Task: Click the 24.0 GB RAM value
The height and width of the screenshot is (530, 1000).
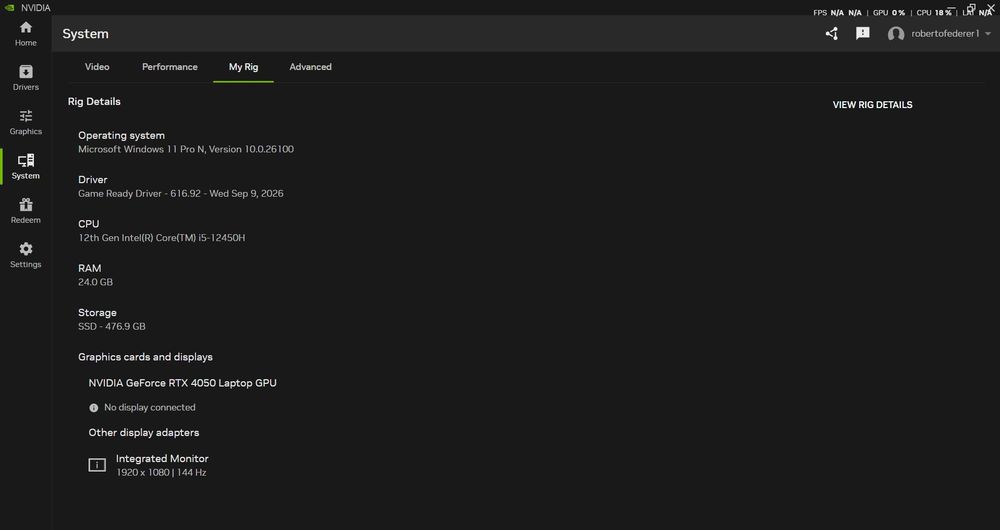Action: (x=96, y=282)
